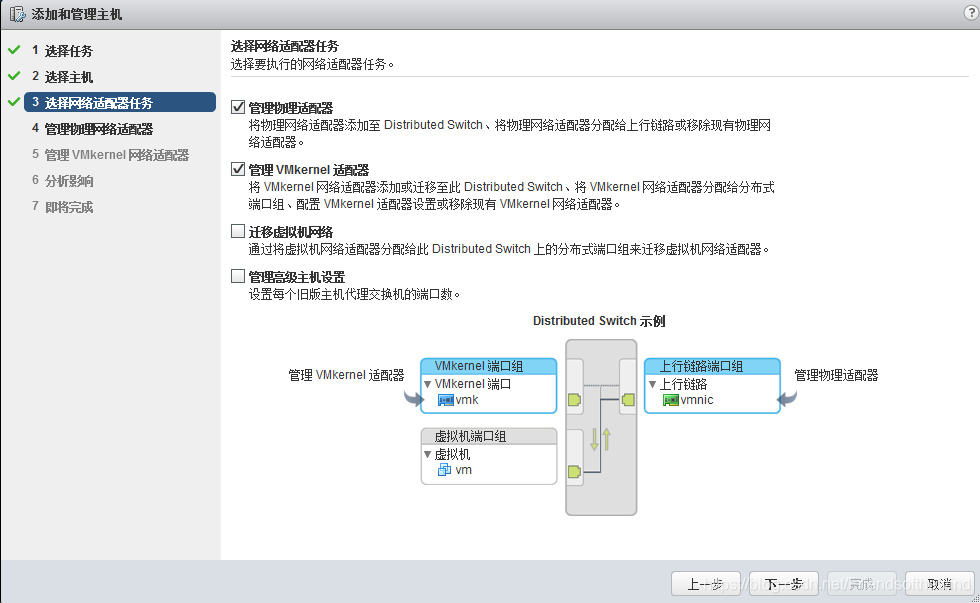Click the 管理高级主机设置 label text
980x603 pixels.
[x=297, y=277]
